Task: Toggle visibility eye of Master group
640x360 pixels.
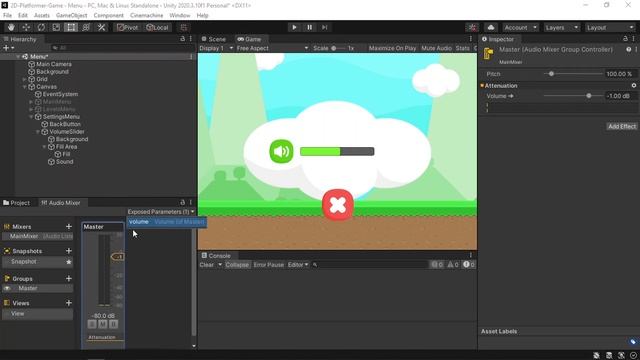Action: tap(7, 289)
